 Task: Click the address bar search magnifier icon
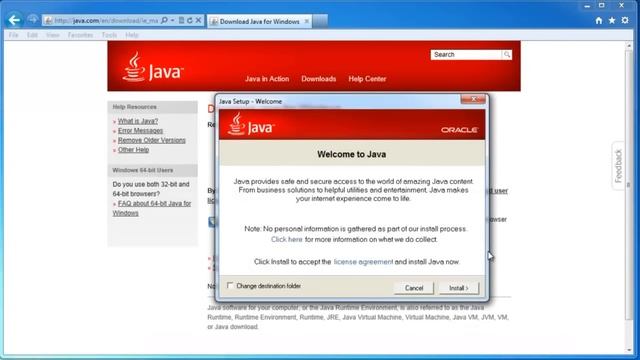coord(164,20)
